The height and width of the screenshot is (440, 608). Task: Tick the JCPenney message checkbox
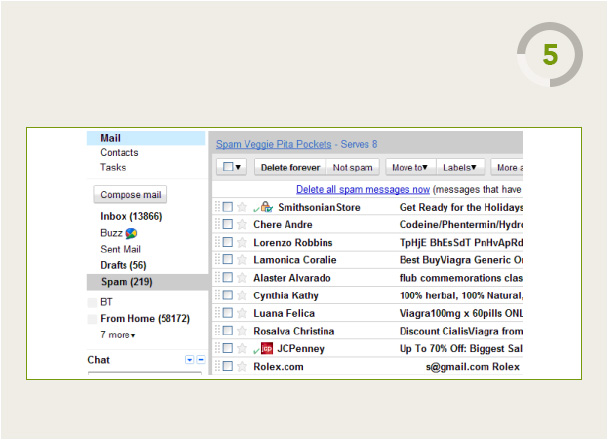pyautogui.click(x=228, y=349)
